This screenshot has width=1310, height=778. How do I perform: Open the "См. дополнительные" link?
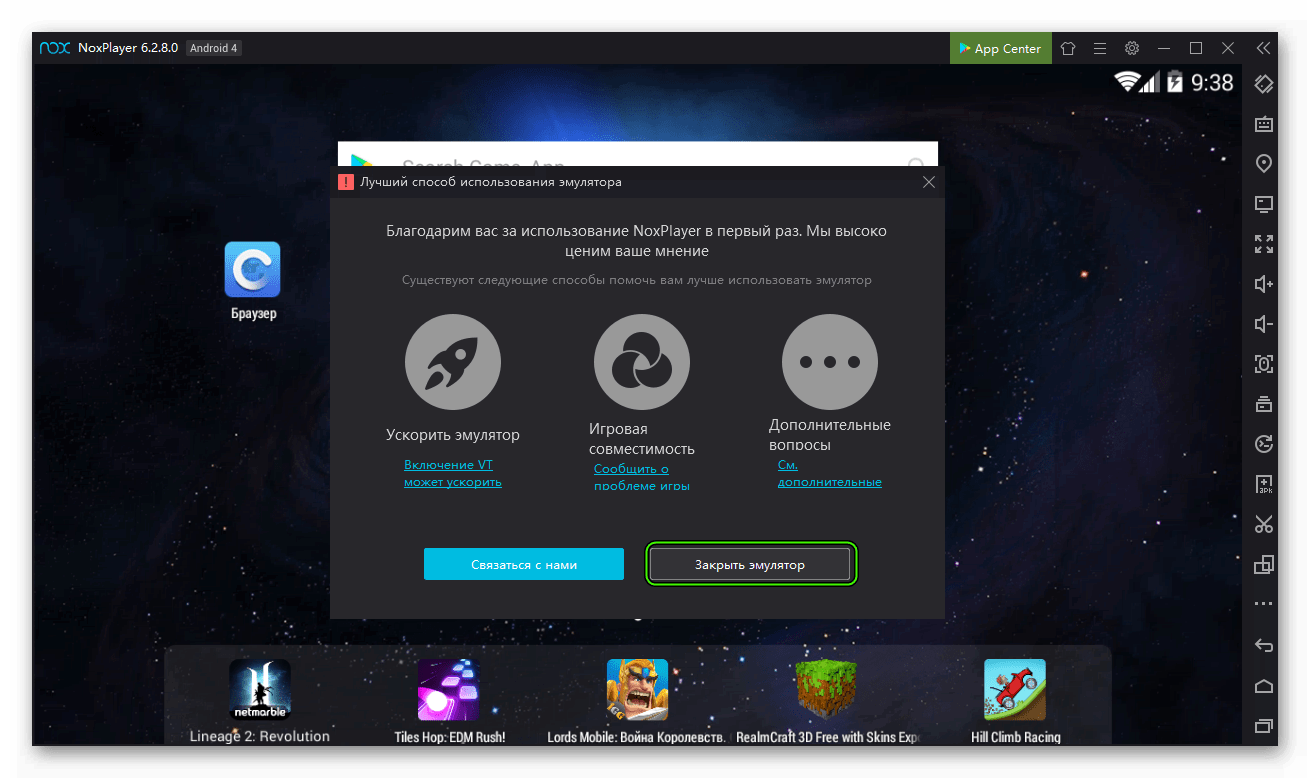[x=830, y=473]
